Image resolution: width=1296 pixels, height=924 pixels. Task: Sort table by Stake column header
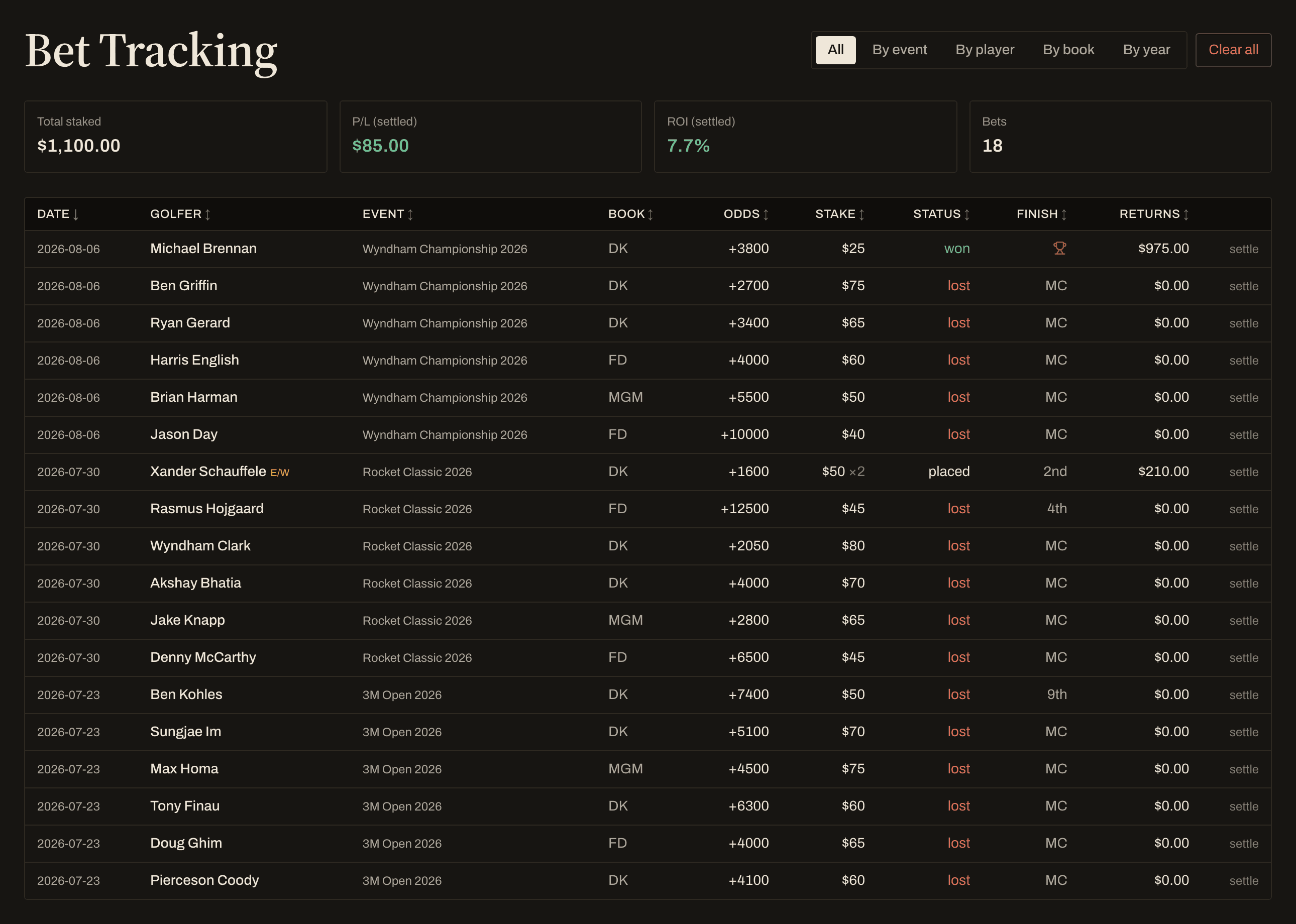coord(840,214)
